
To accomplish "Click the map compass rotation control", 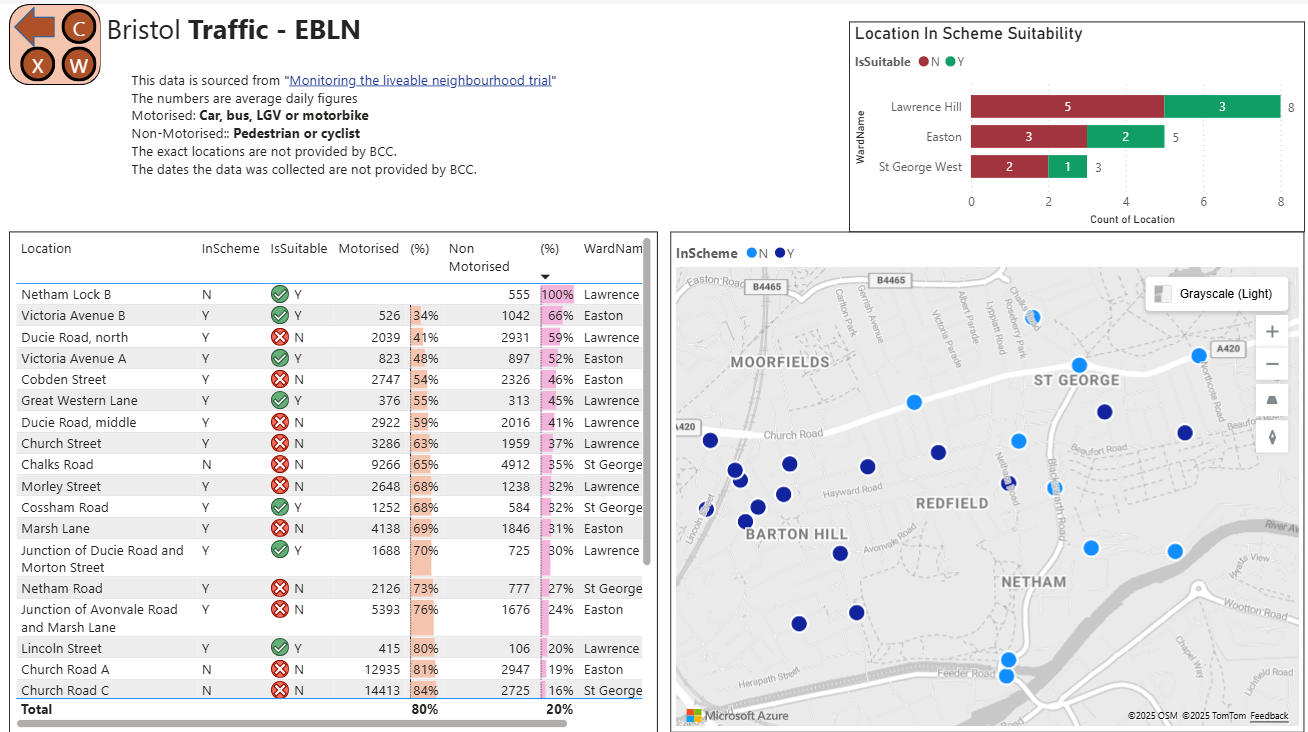I will (x=1272, y=436).
